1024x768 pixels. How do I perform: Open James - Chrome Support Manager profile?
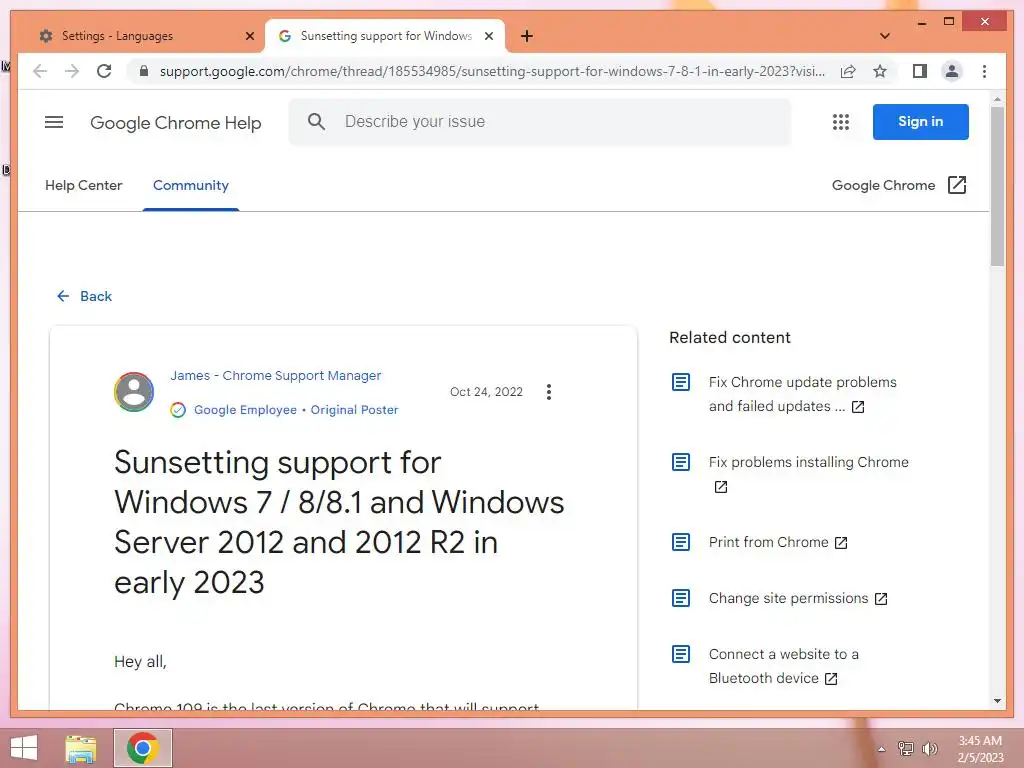tap(276, 376)
